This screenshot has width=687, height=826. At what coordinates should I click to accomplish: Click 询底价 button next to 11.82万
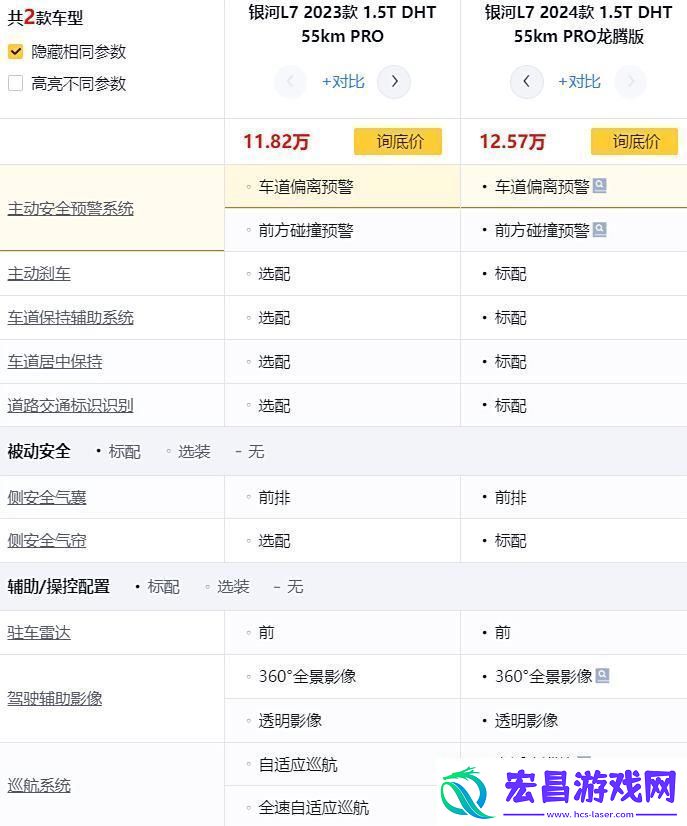pyautogui.click(x=398, y=141)
